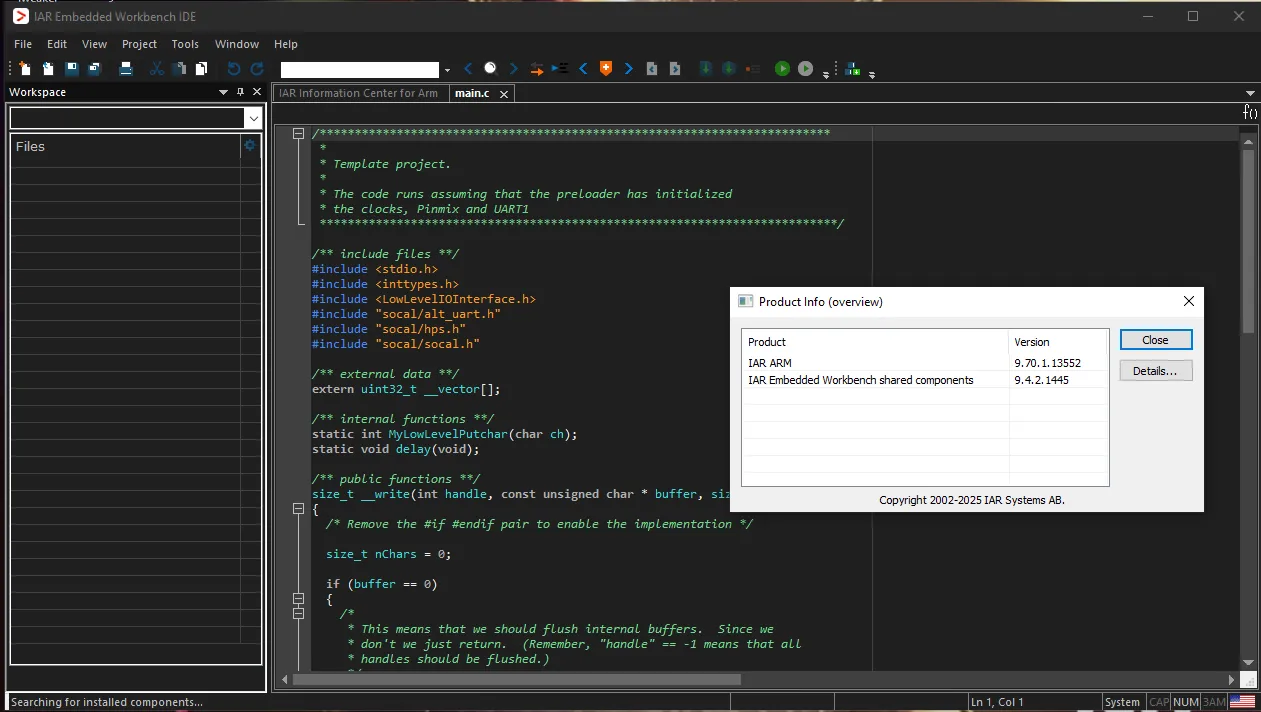Toggle bookmark with the orange shield icon
The width and height of the screenshot is (1261, 712).
click(x=605, y=69)
